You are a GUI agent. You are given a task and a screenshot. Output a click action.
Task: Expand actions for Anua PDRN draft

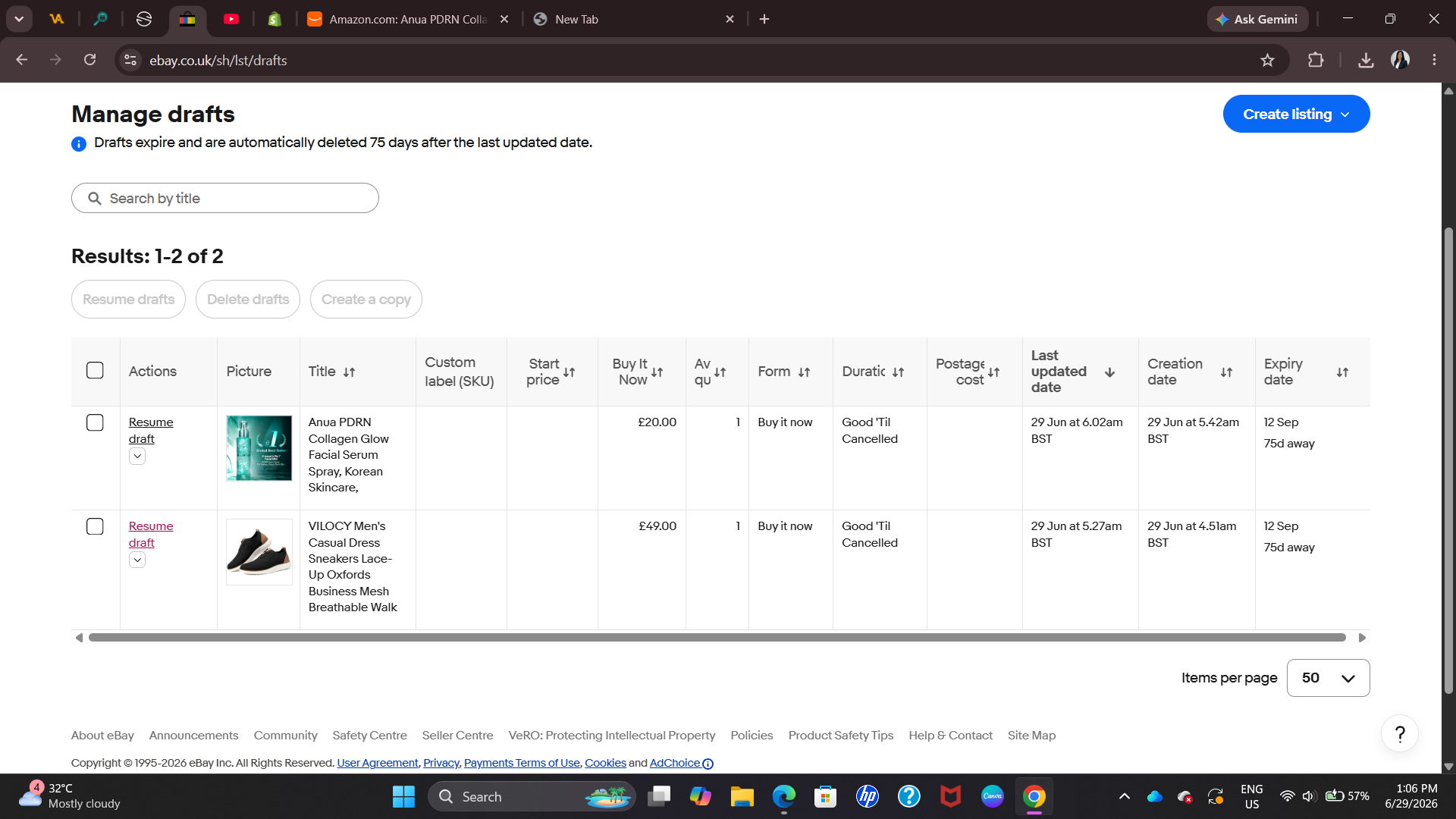(137, 456)
